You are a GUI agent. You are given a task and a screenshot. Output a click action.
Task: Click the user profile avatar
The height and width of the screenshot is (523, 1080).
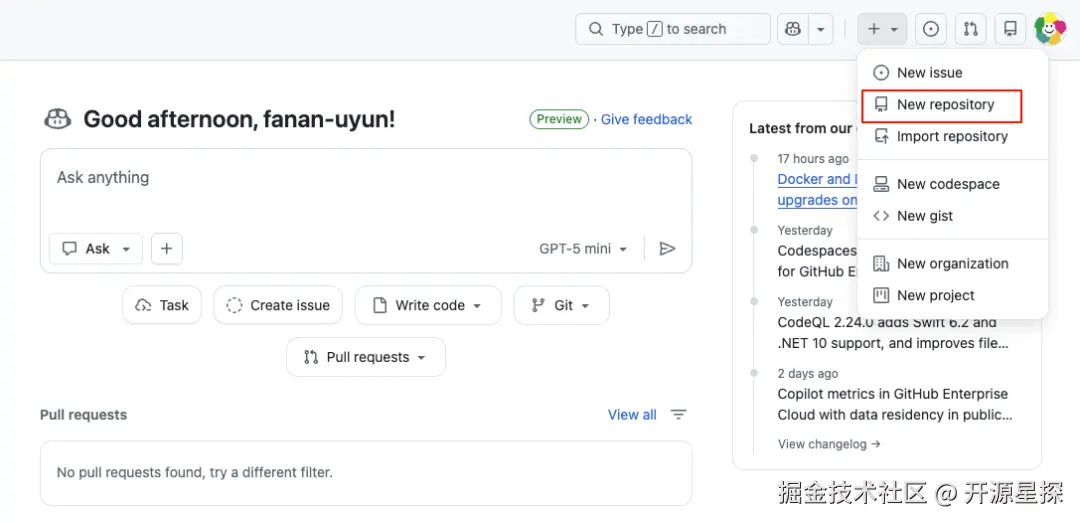(1049, 29)
